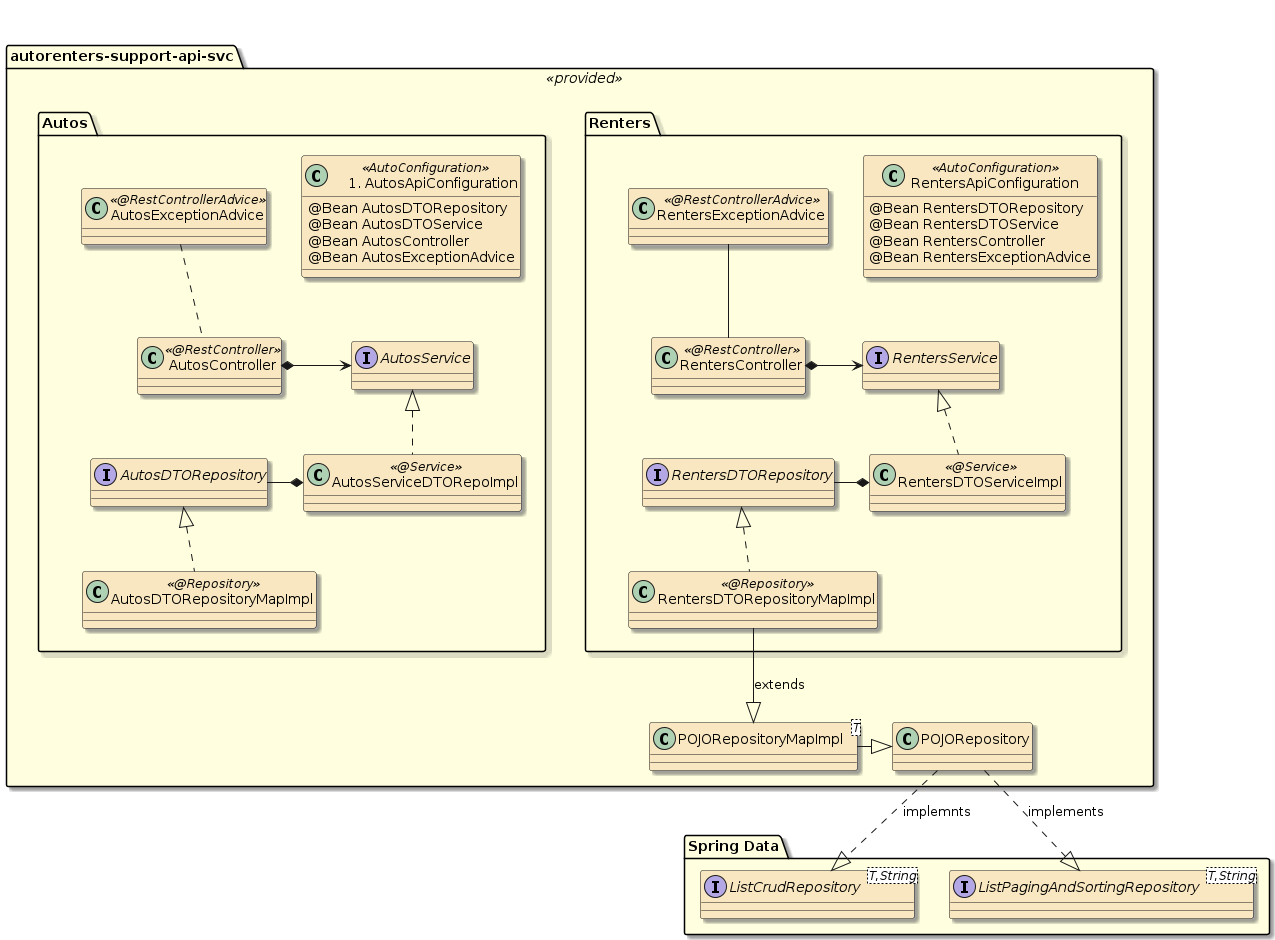Image resolution: width=1275 pixels, height=940 pixels.
Task: Click the 'implemnts' arrow label
Action: (936, 811)
